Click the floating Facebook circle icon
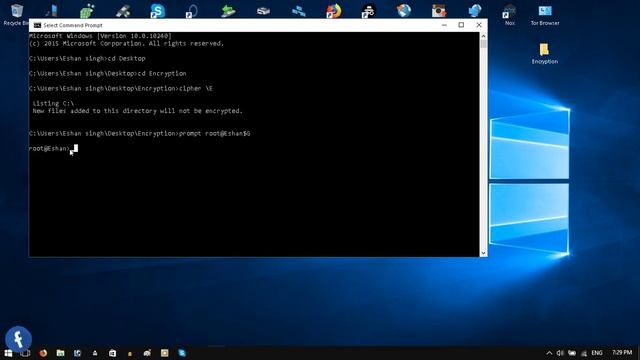 pos(18,339)
